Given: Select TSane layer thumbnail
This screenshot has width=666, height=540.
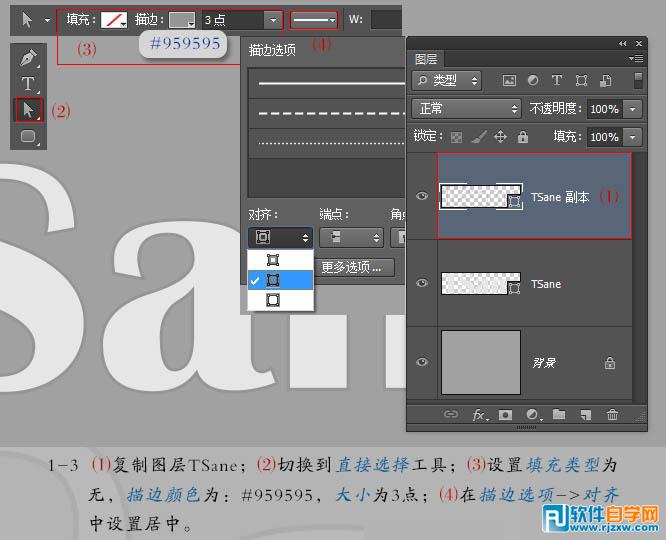Looking at the screenshot, I should [480, 283].
